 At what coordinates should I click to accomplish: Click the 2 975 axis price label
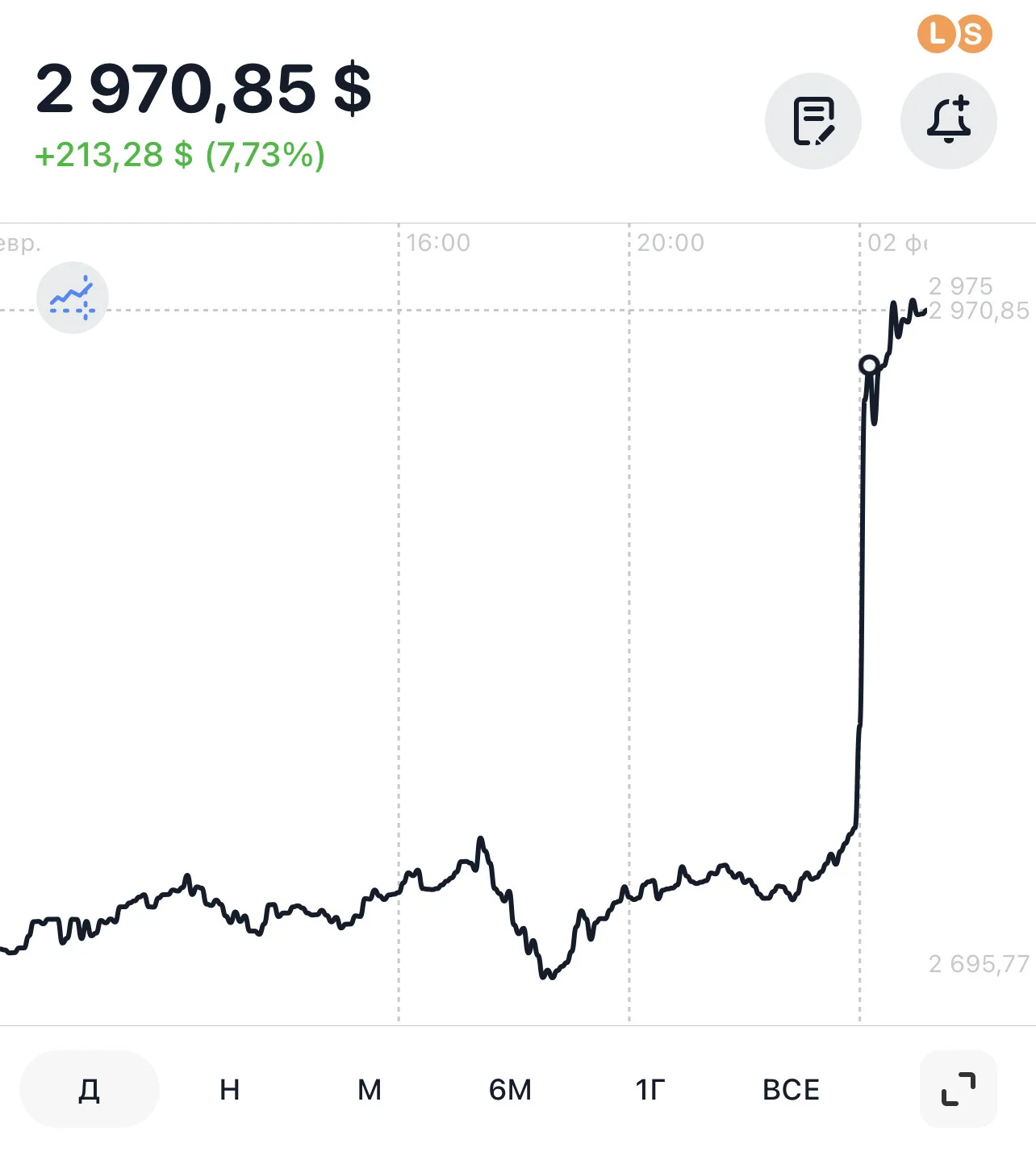tap(960, 286)
